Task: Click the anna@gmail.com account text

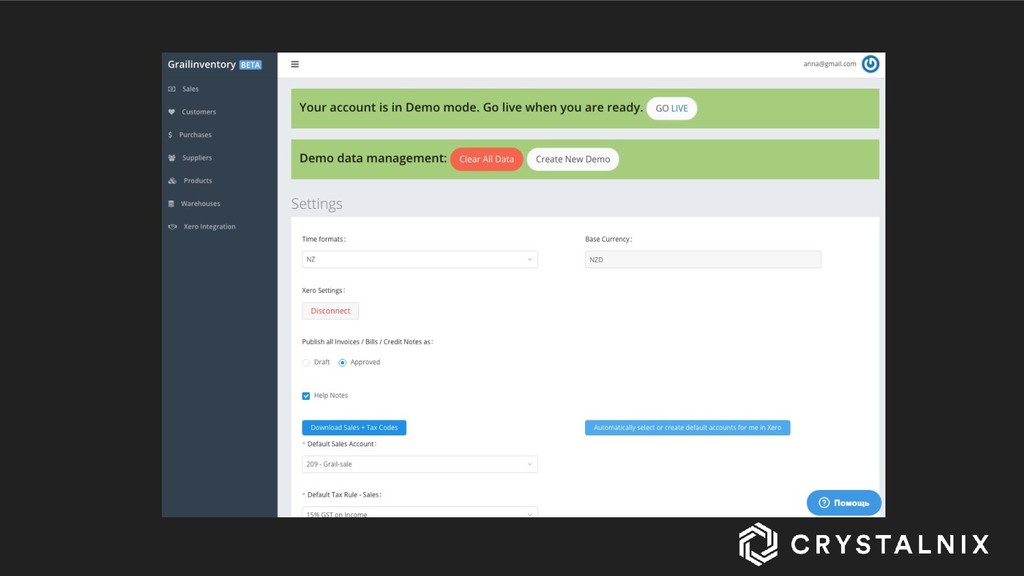Action: (x=829, y=64)
